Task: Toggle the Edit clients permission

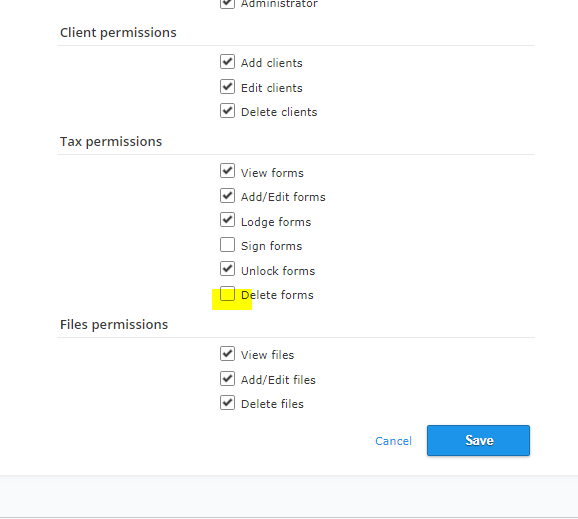Action: (x=227, y=87)
